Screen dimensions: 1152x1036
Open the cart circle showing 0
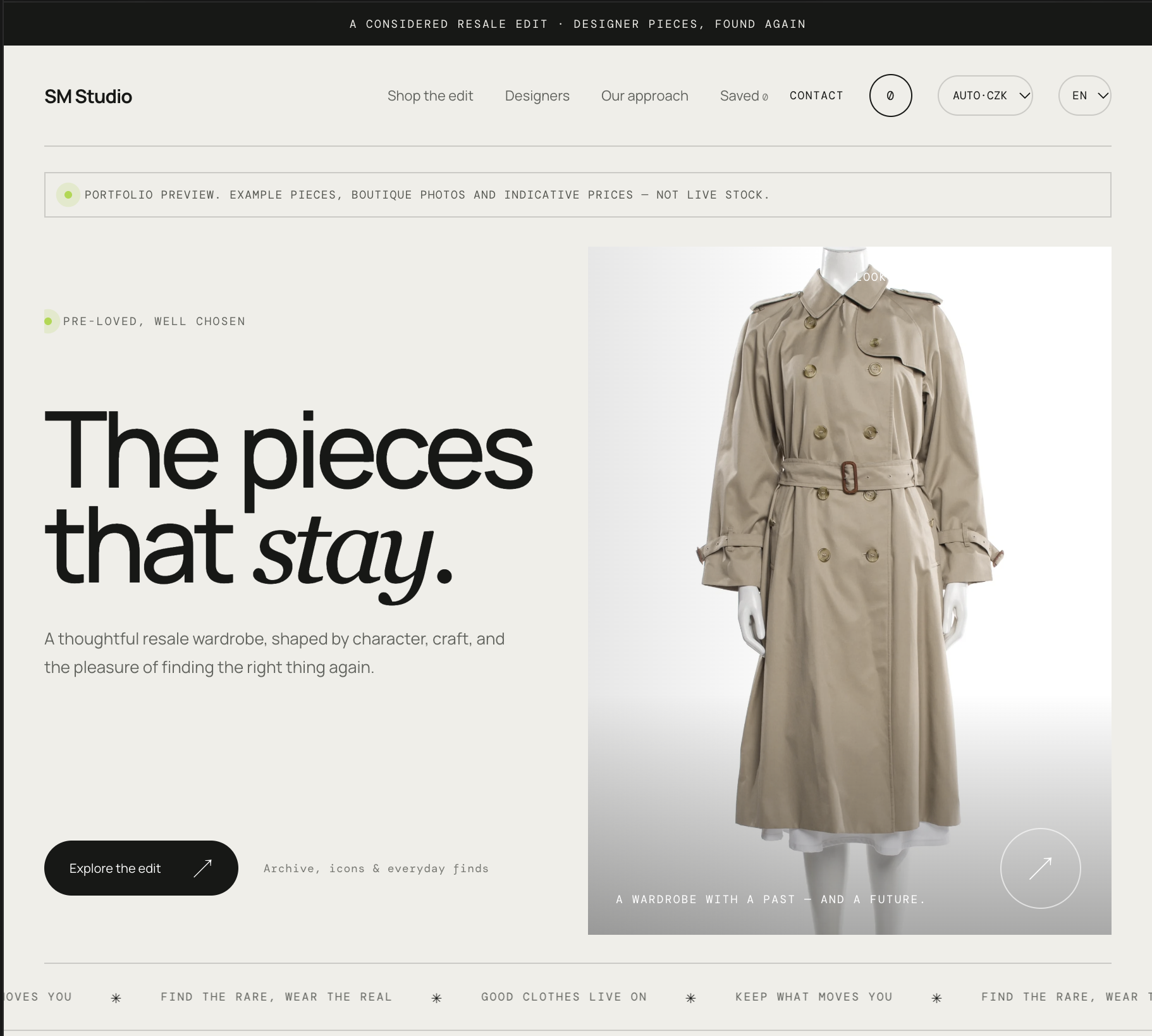890,96
